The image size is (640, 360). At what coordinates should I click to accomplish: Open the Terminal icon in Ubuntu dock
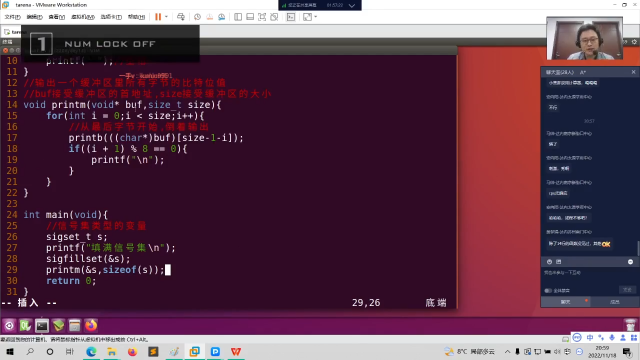[x=42, y=325]
